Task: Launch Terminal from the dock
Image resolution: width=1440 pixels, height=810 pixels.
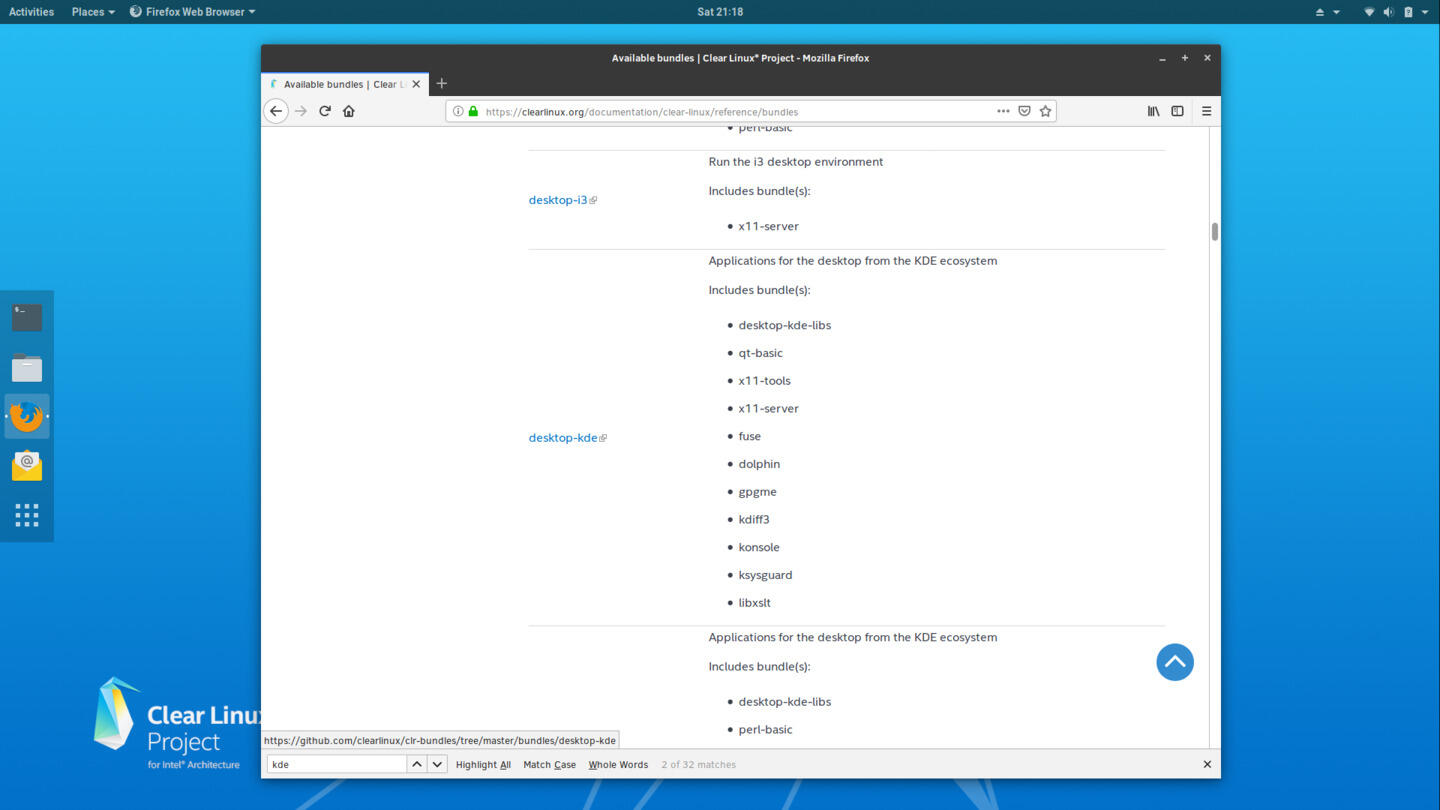Action: 27,317
